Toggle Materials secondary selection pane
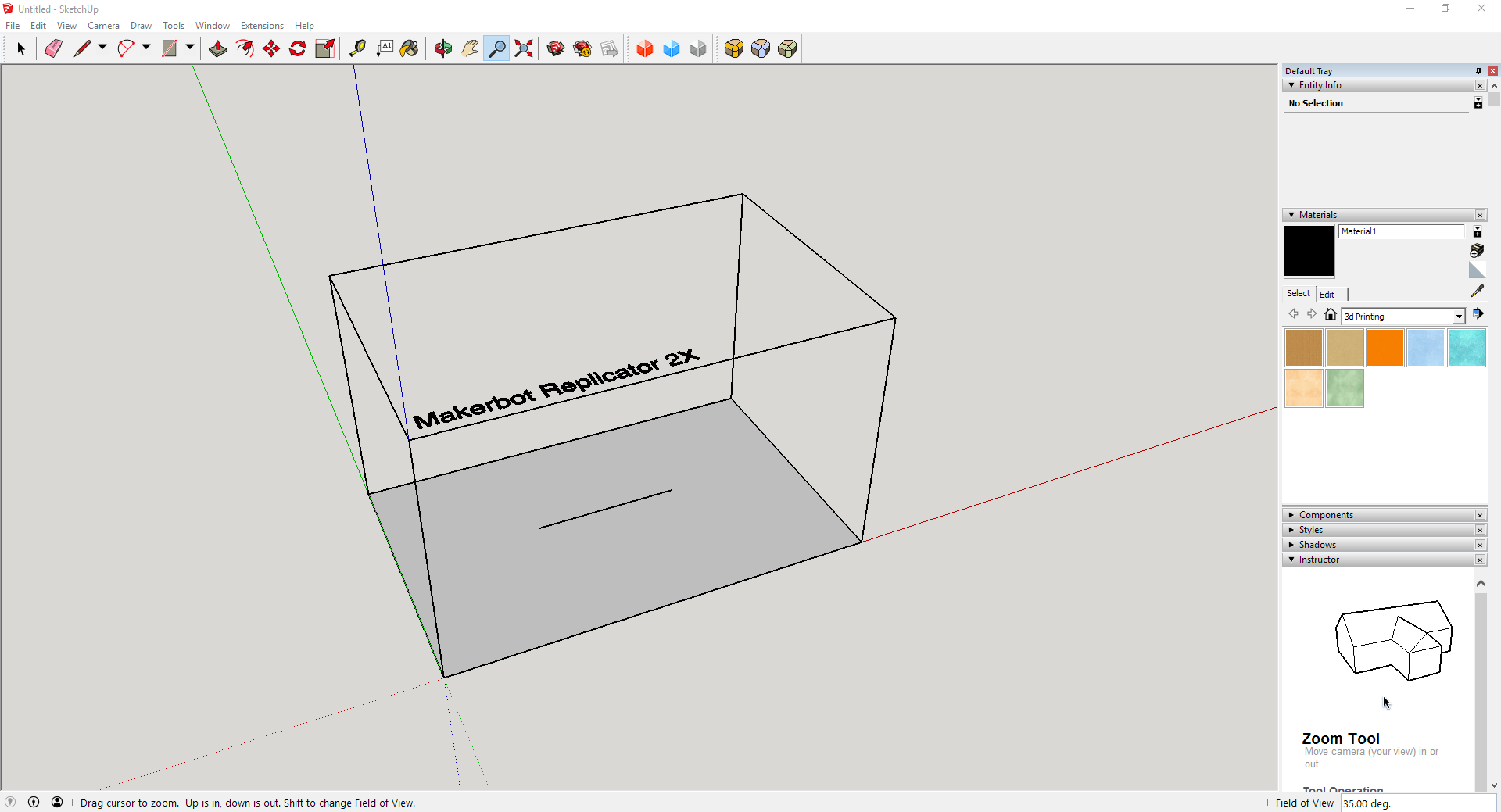This screenshot has height=812, width=1501. [1478, 232]
